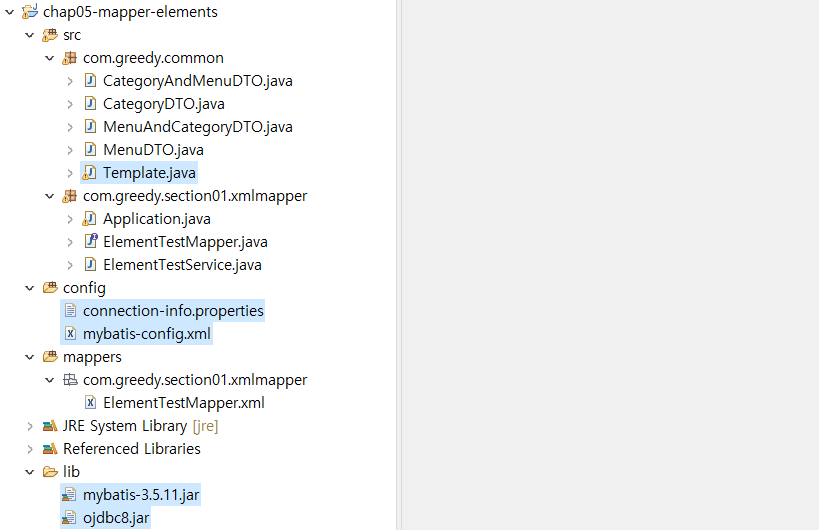This screenshot has height=530, width=819.
Task: Click the config folder icon
Action: point(50,287)
